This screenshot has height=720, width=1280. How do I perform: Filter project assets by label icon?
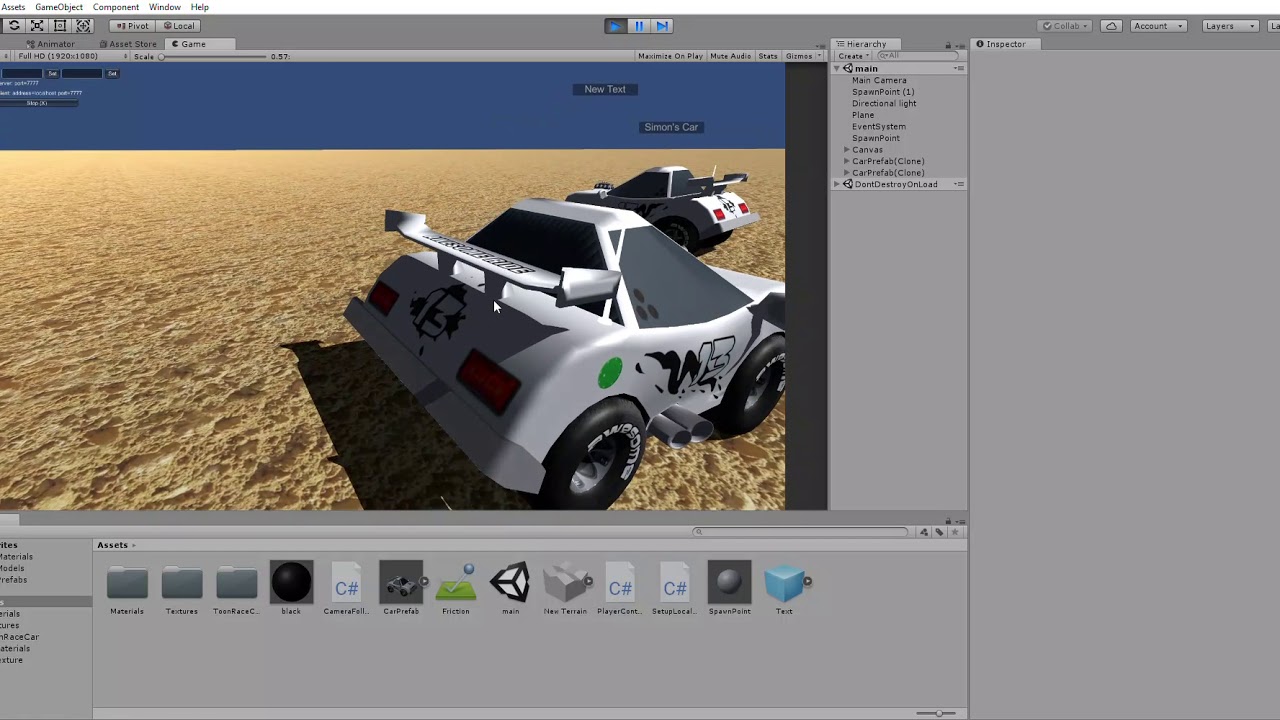[939, 532]
